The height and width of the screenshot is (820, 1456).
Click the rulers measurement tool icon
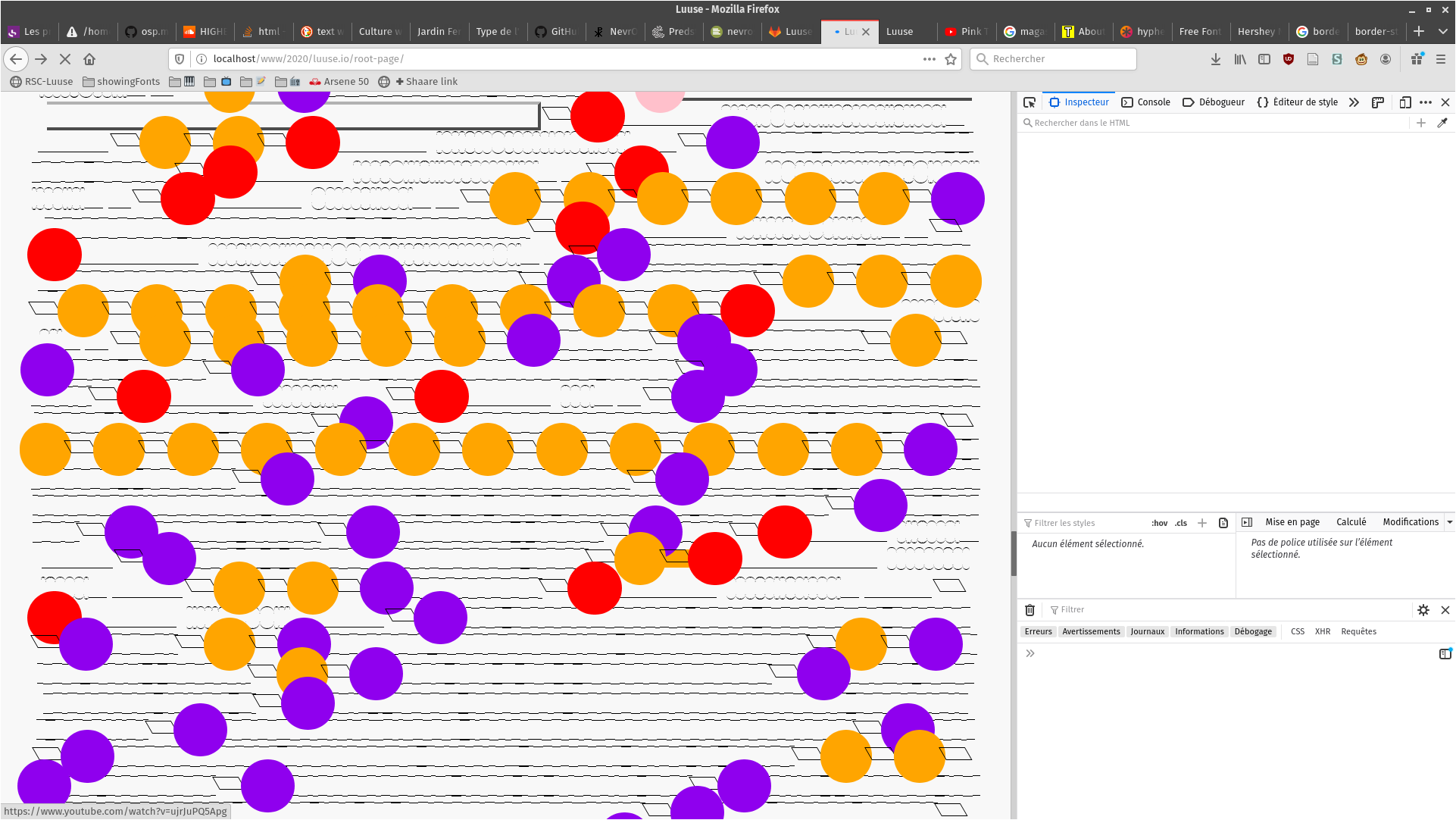tap(1378, 102)
